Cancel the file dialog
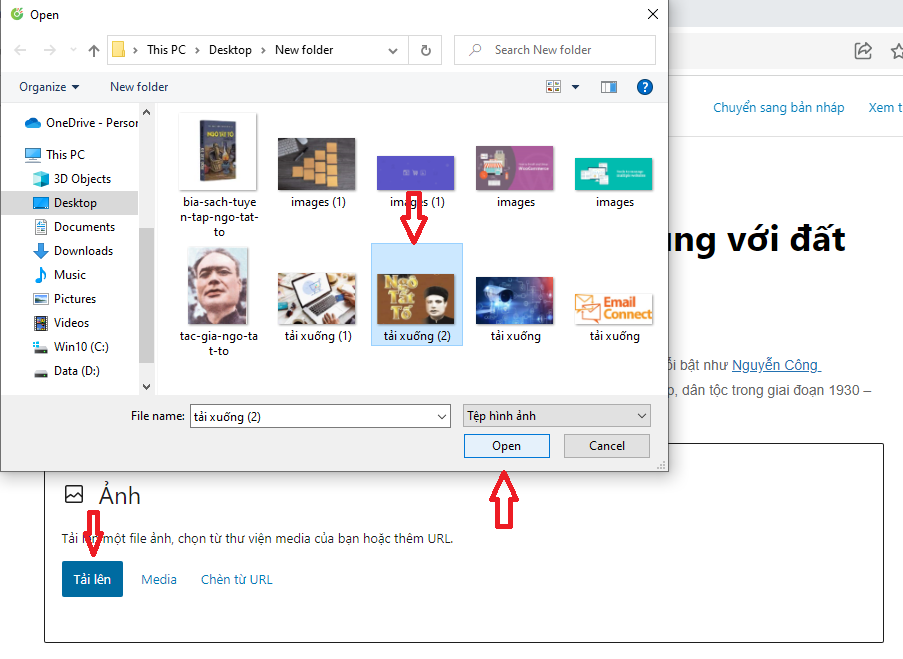Viewport: 903px width, 659px height. (x=606, y=446)
